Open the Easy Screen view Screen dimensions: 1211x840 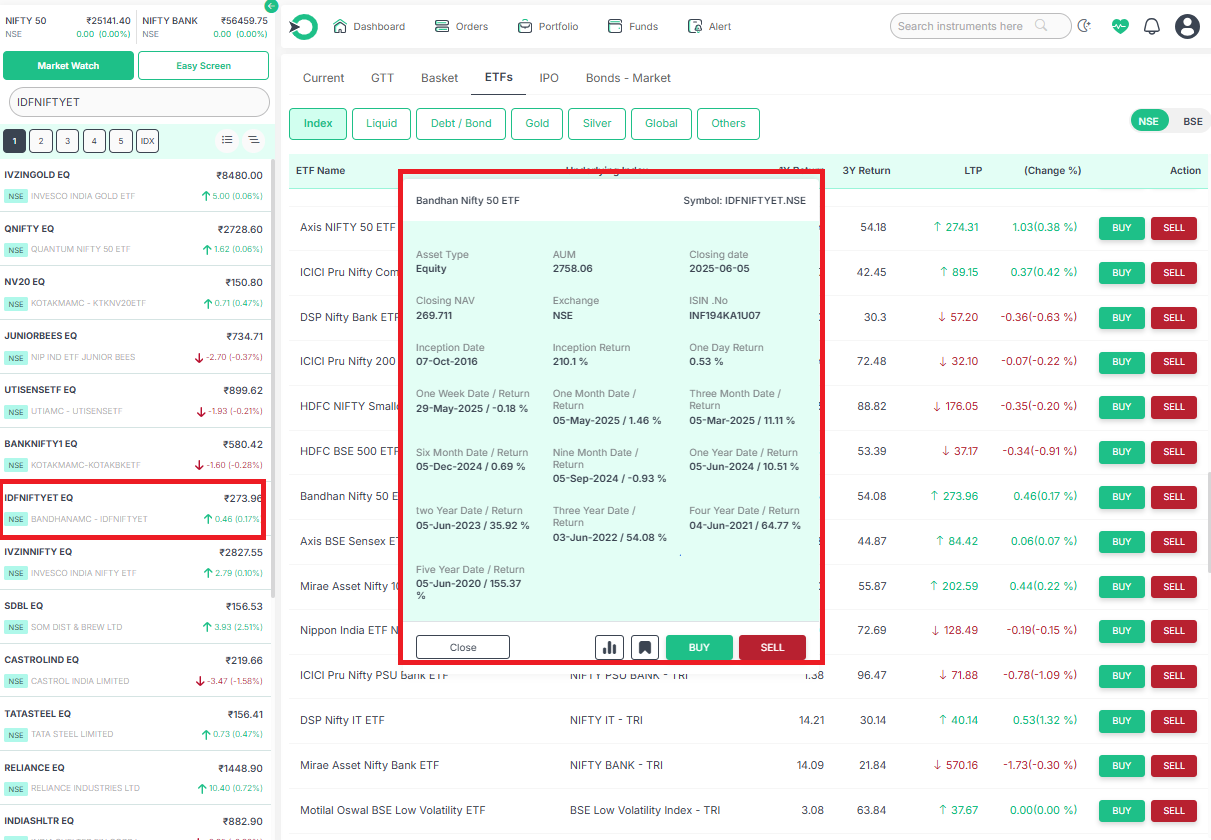coord(203,66)
